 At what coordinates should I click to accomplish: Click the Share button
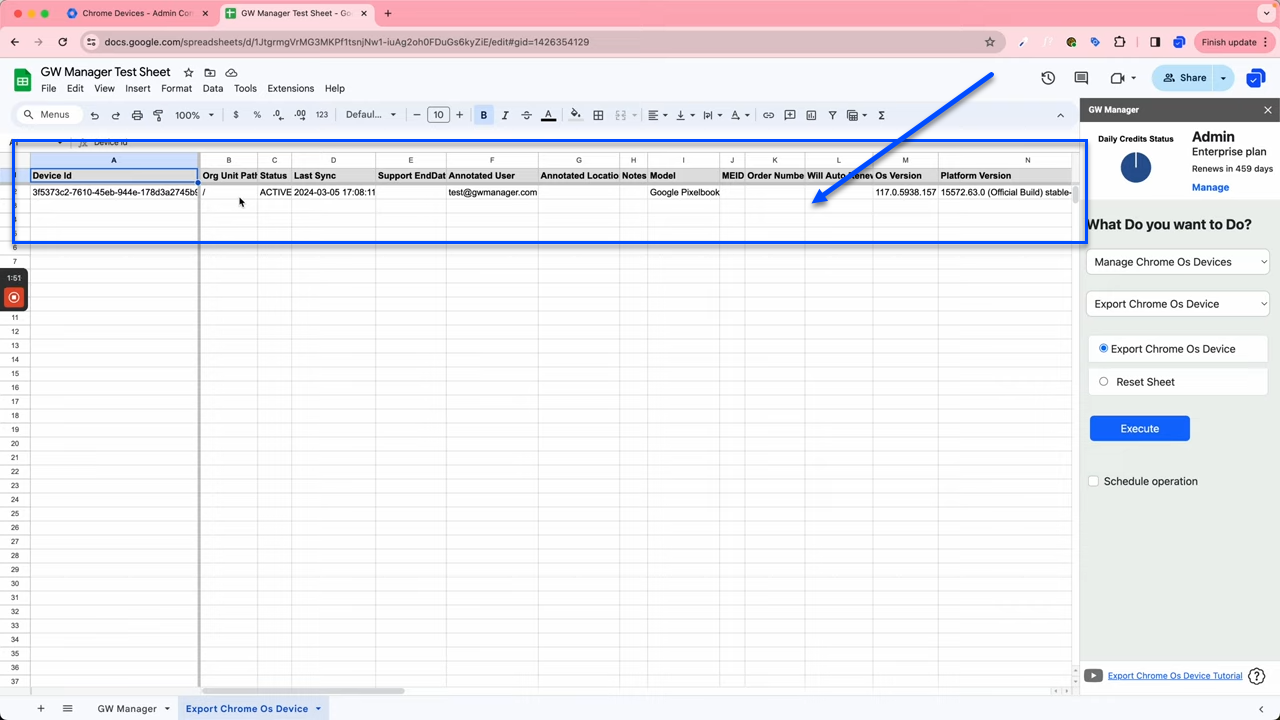pyautogui.click(x=1183, y=78)
